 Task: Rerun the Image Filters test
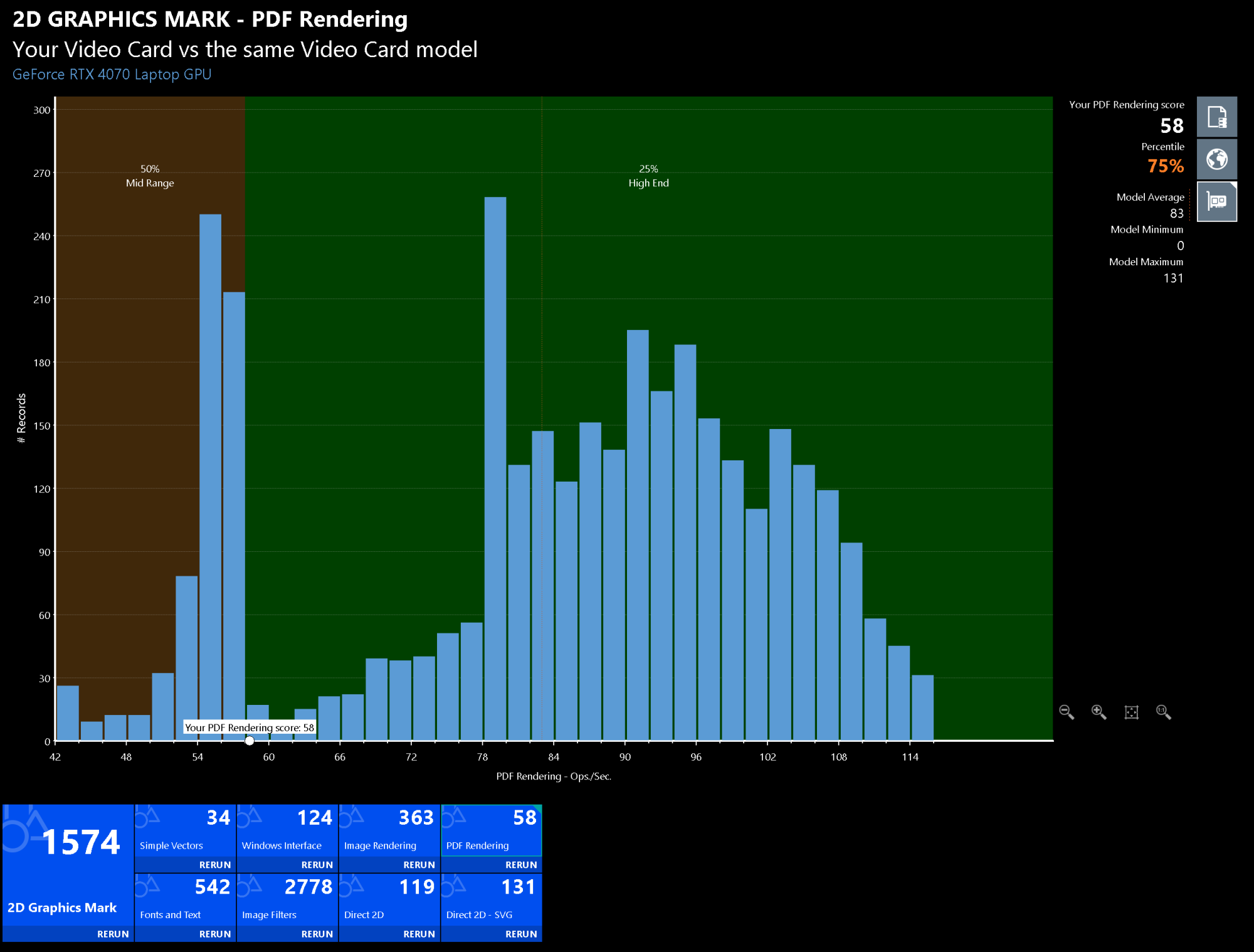[317, 934]
